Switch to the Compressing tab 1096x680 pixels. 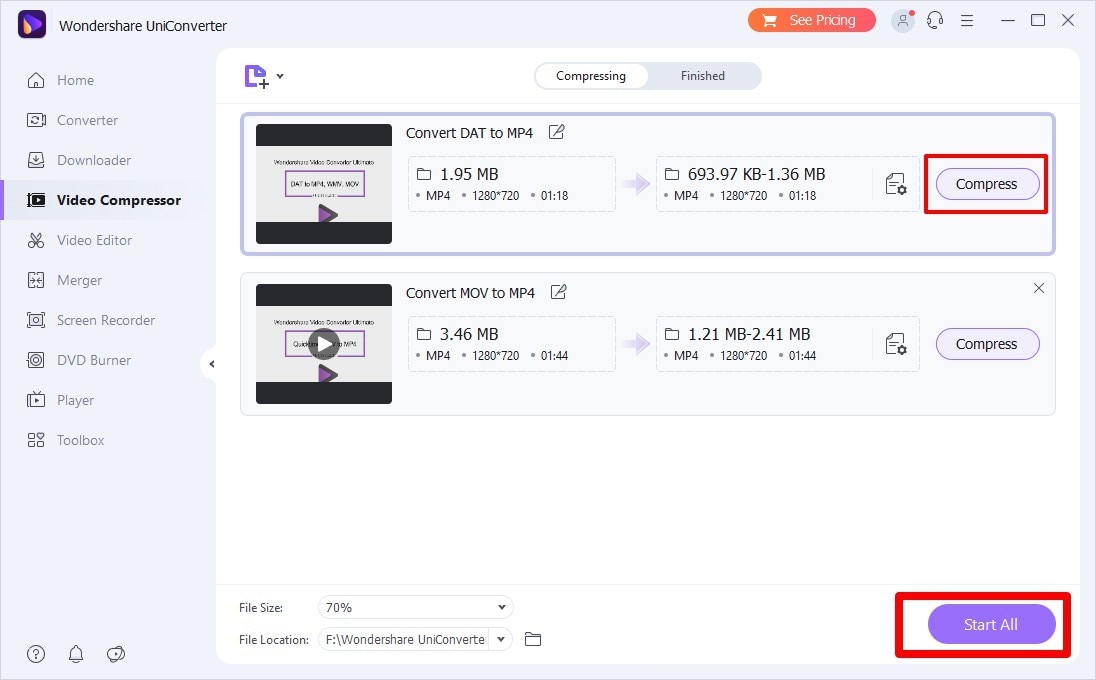click(x=591, y=76)
